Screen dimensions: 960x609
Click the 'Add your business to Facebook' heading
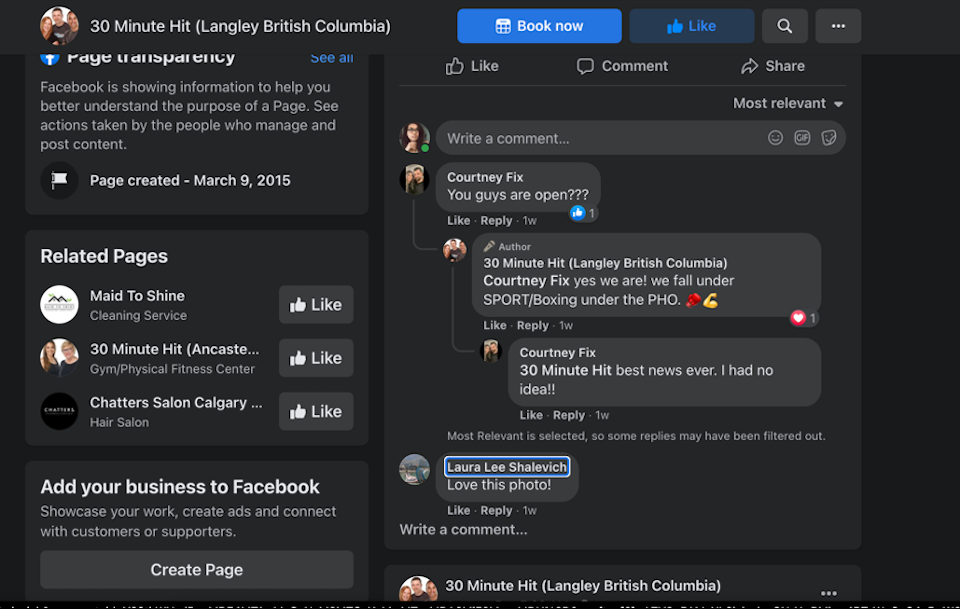tap(180, 487)
